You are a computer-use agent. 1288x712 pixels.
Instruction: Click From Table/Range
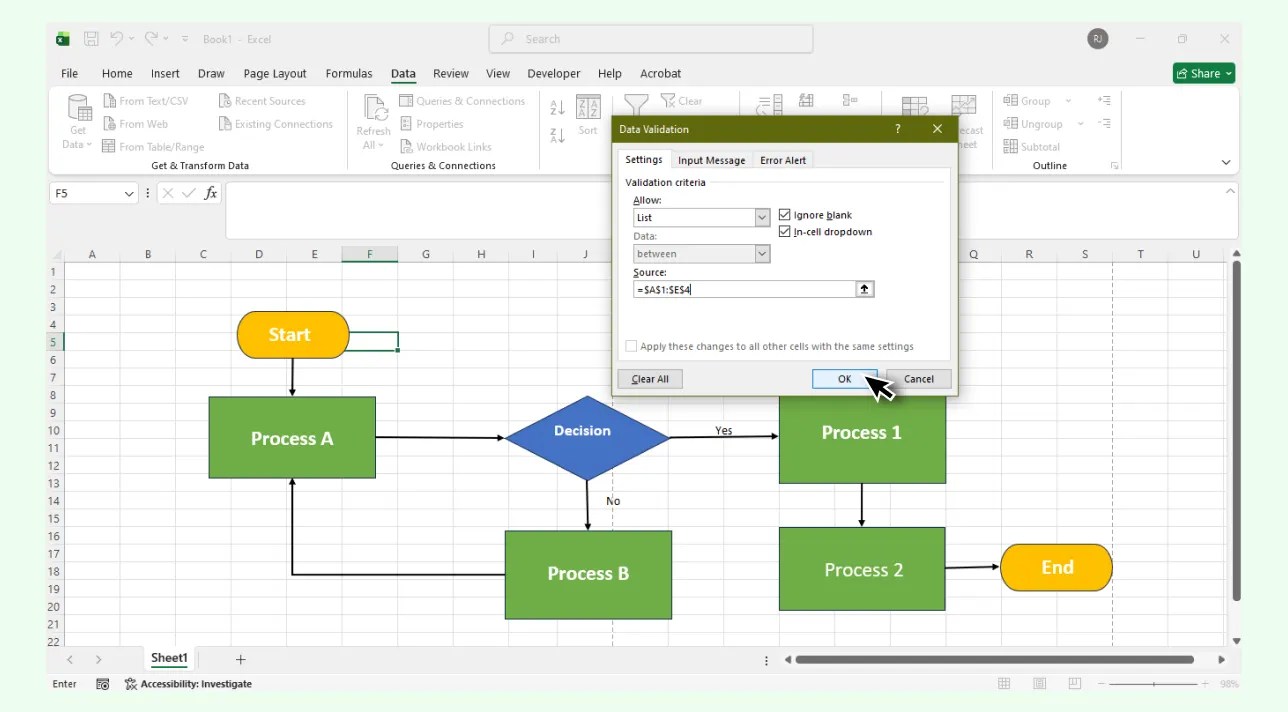[154, 147]
